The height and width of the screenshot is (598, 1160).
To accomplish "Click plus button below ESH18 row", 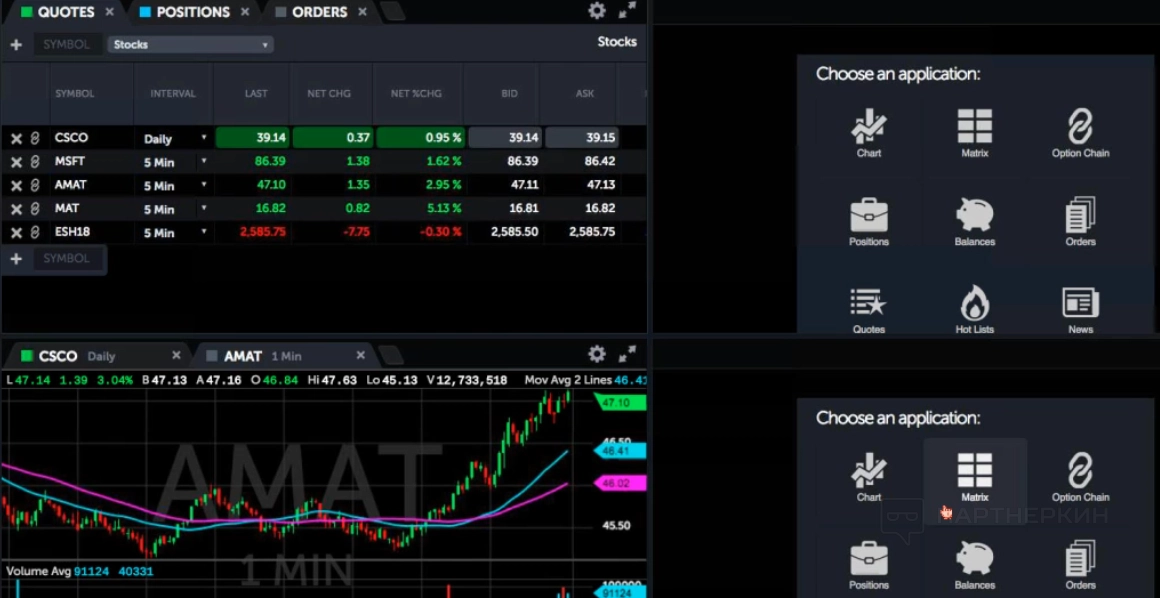I will tap(16, 258).
